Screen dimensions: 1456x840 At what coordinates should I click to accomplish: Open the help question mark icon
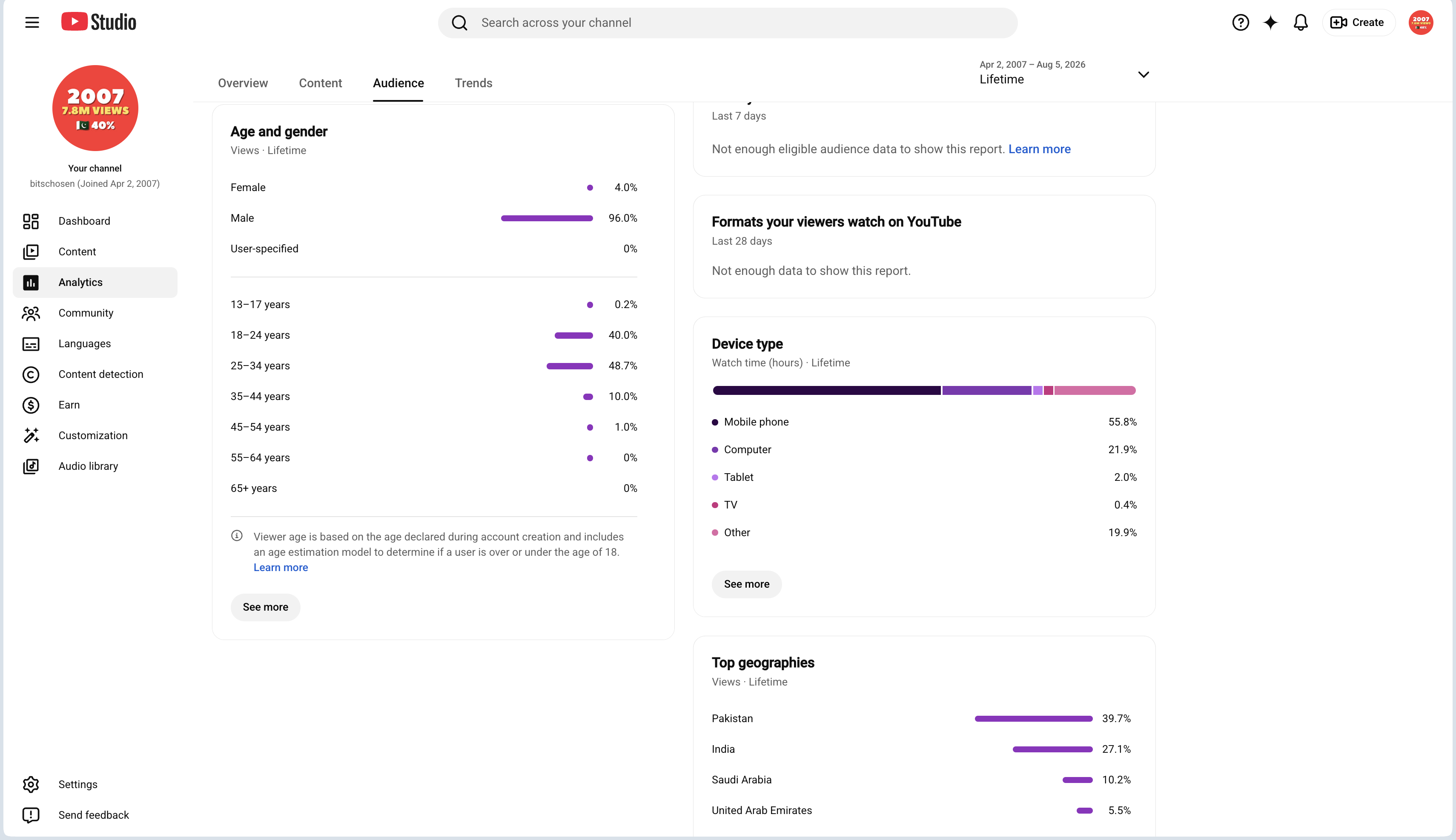coord(1240,23)
